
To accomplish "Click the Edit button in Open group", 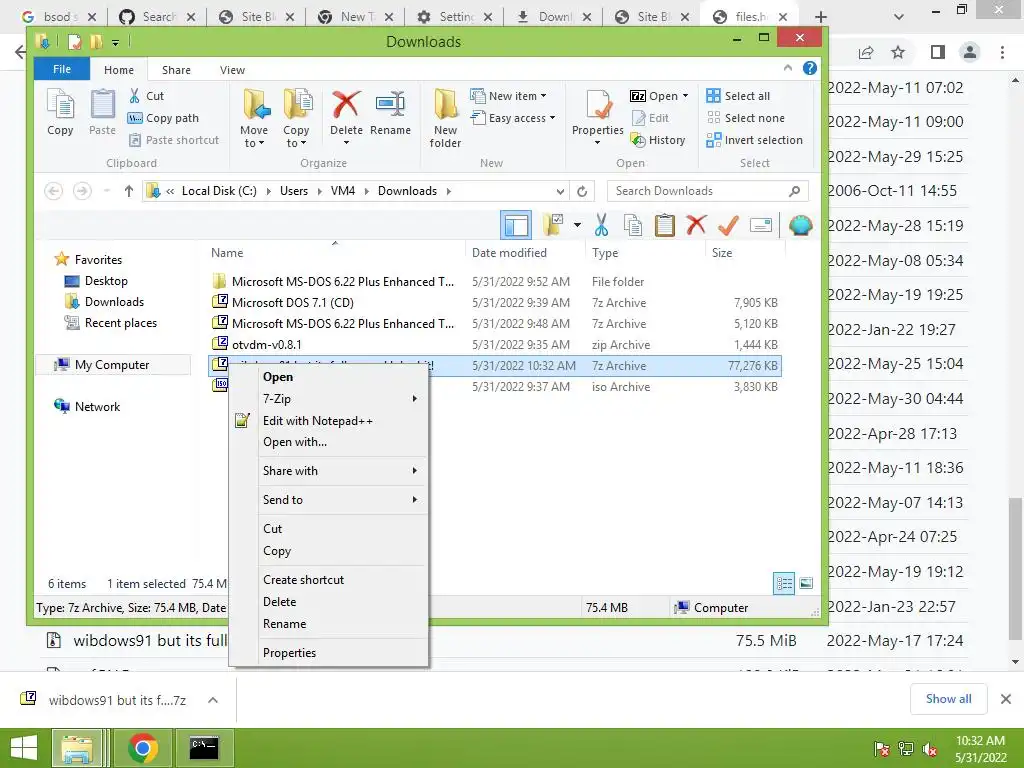I will 650,118.
